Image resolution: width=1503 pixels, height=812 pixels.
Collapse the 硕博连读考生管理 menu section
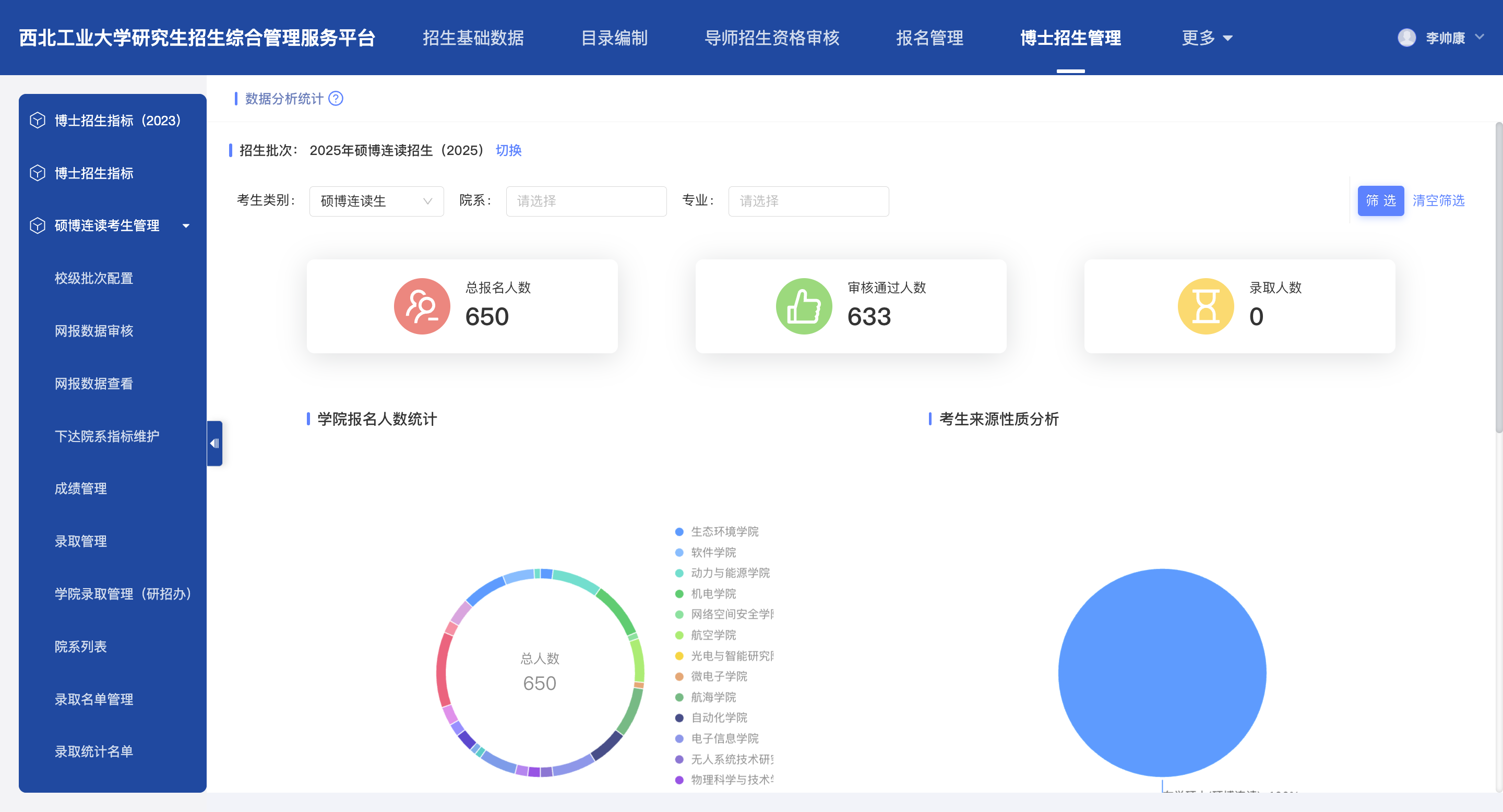pos(186,225)
